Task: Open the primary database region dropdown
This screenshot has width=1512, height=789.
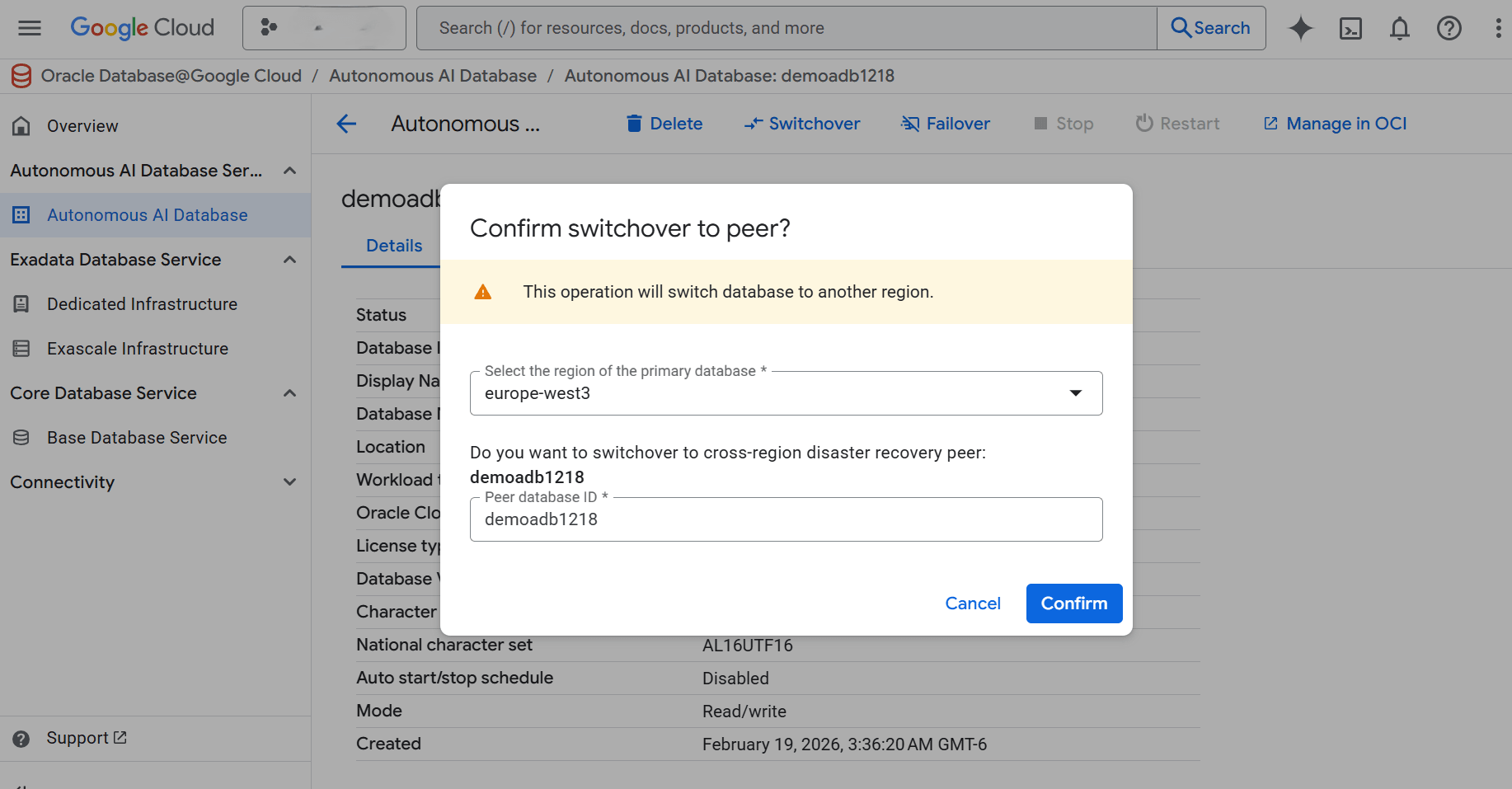Action: point(1076,393)
